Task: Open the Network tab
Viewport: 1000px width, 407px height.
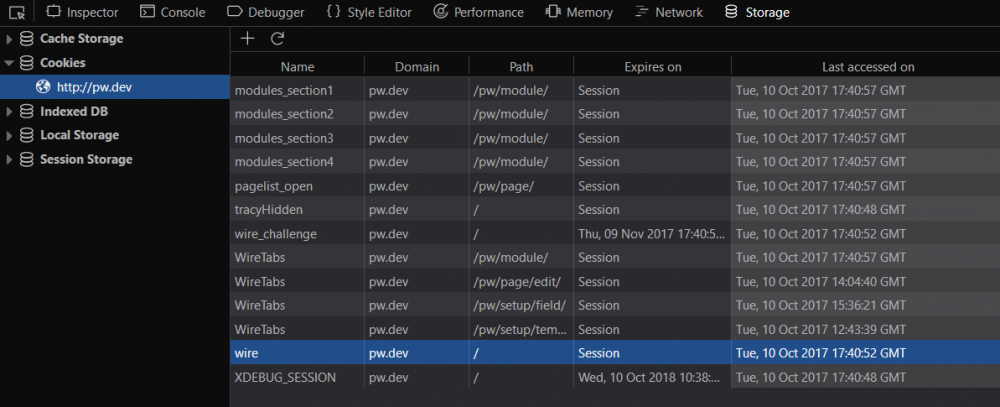Action: (669, 13)
